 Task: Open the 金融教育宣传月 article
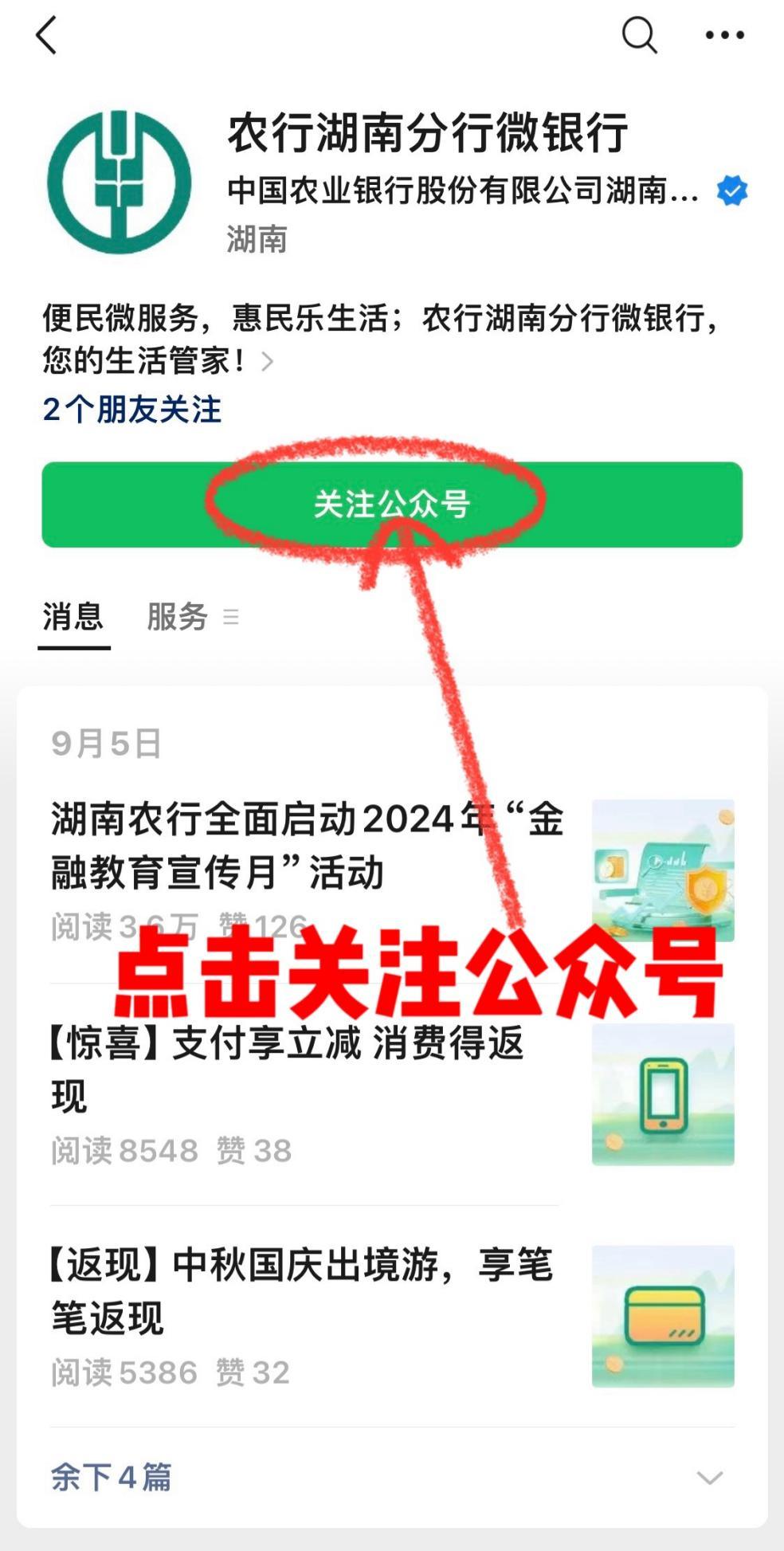(307, 846)
